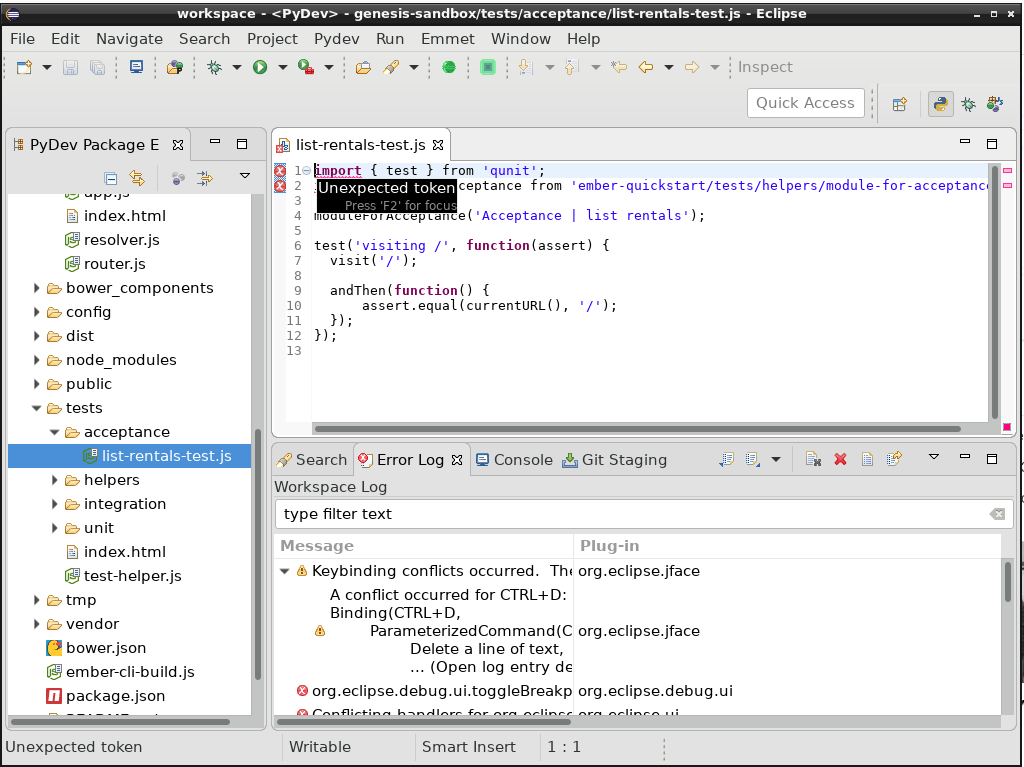Expand the node_modules folder
The width and height of the screenshot is (1024, 767).
(37, 361)
